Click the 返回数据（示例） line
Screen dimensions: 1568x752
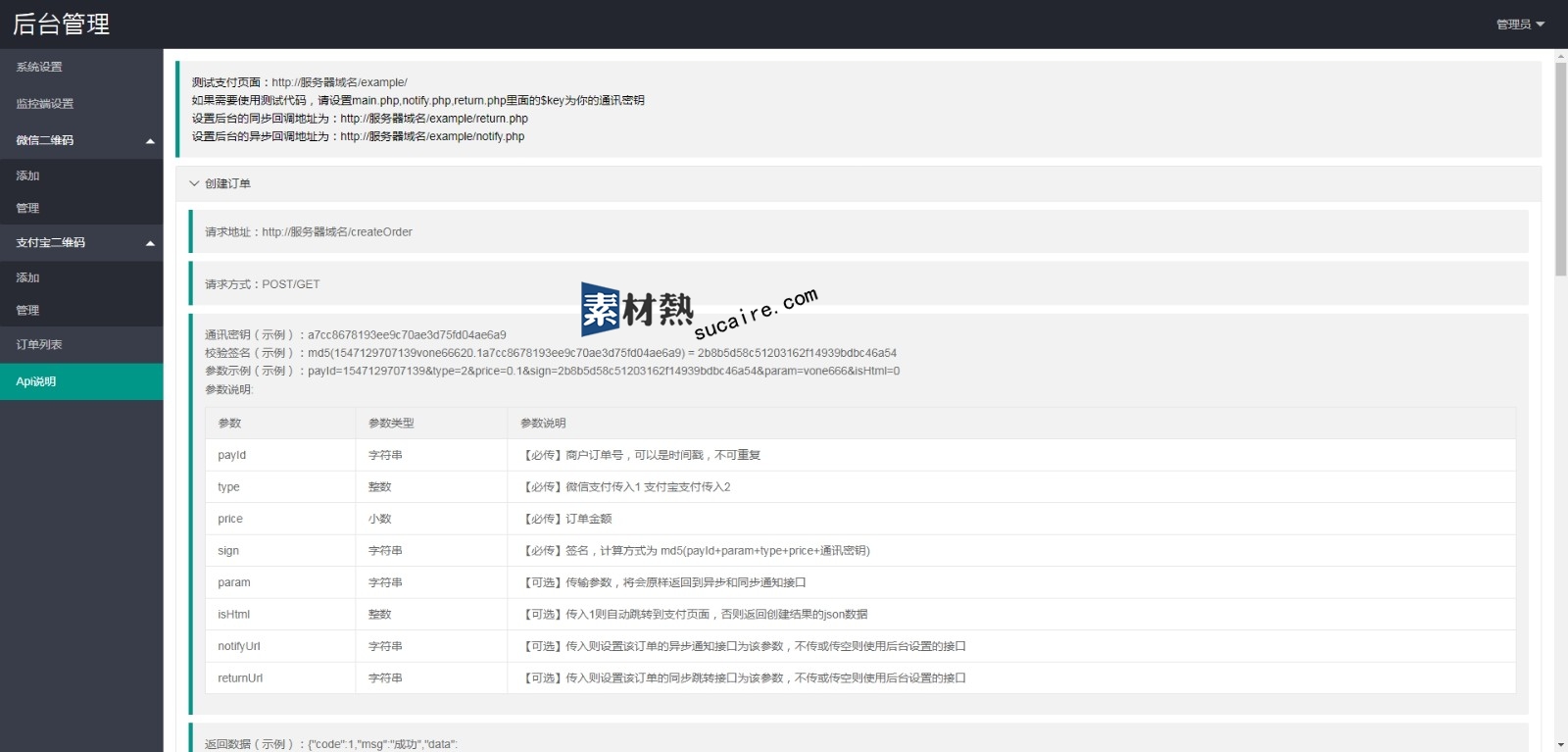[x=331, y=744]
